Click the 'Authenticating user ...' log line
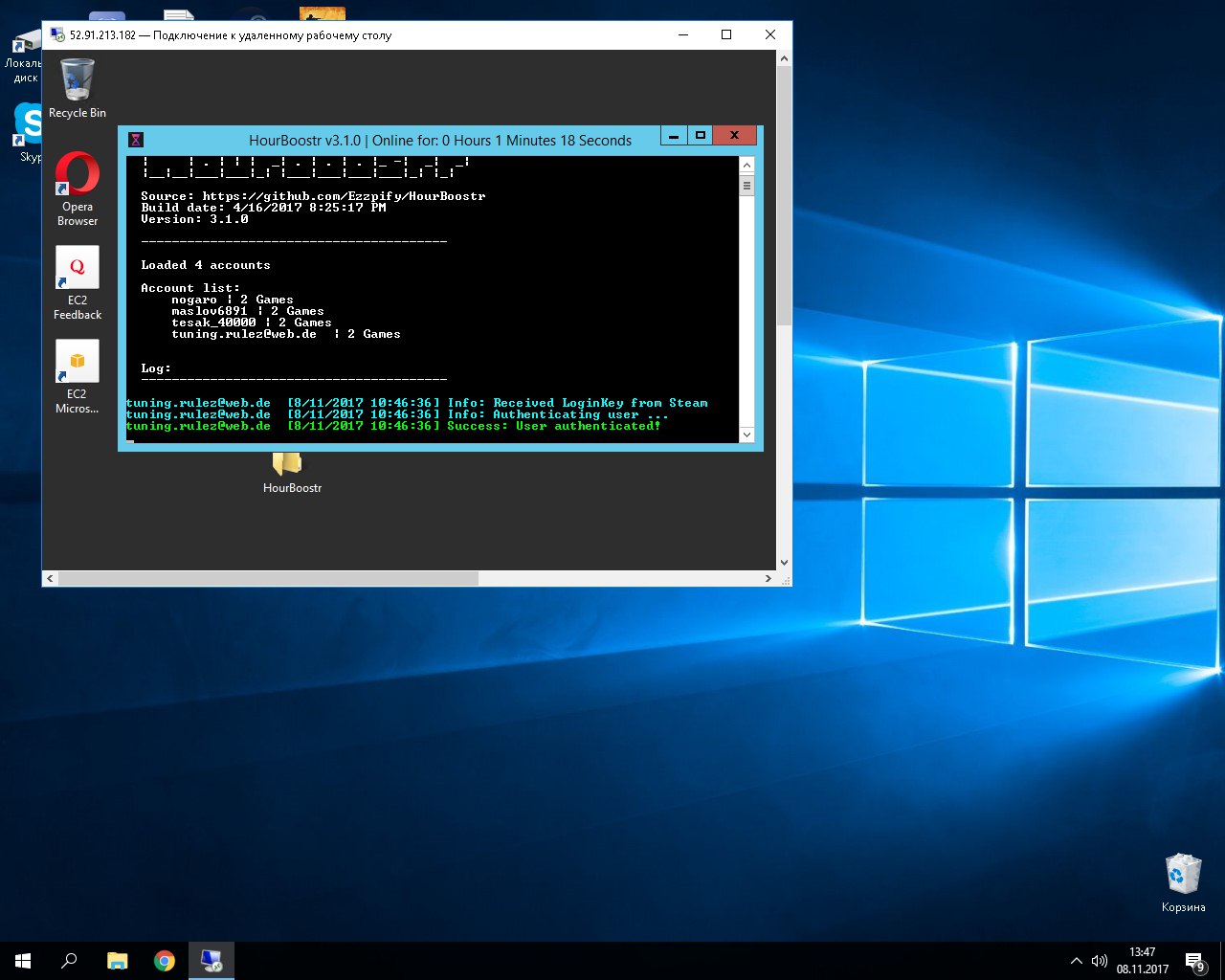 pyautogui.click(x=397, y=414)
